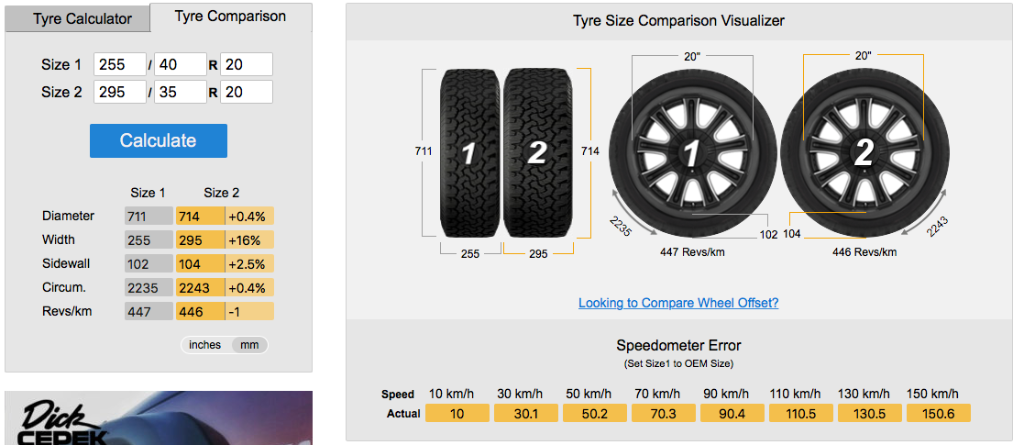This screenshot has width=1024, height=445.
Task: Switch units to inches
Action: pos(205,345)
